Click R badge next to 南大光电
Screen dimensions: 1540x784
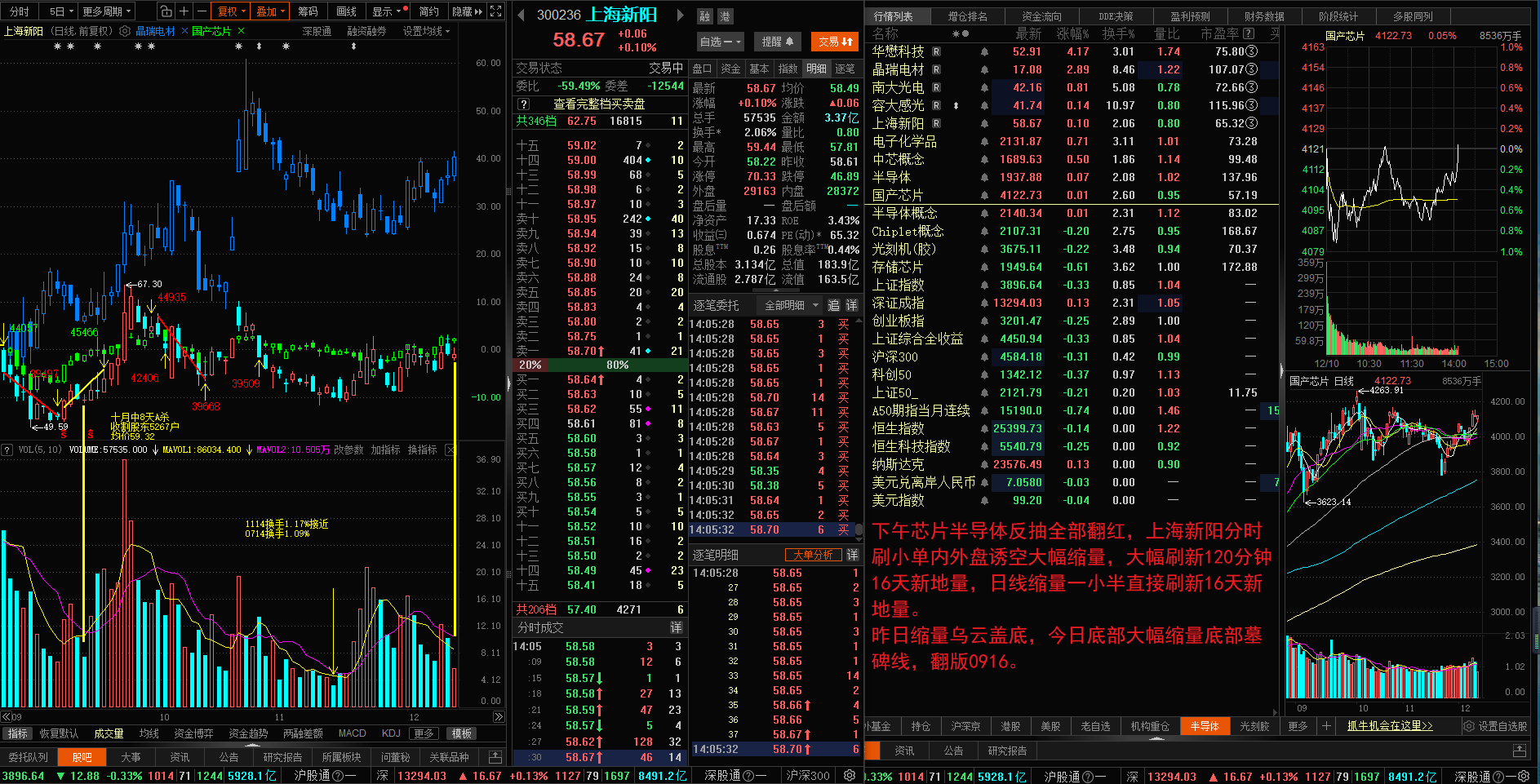[x=936, y=87]
